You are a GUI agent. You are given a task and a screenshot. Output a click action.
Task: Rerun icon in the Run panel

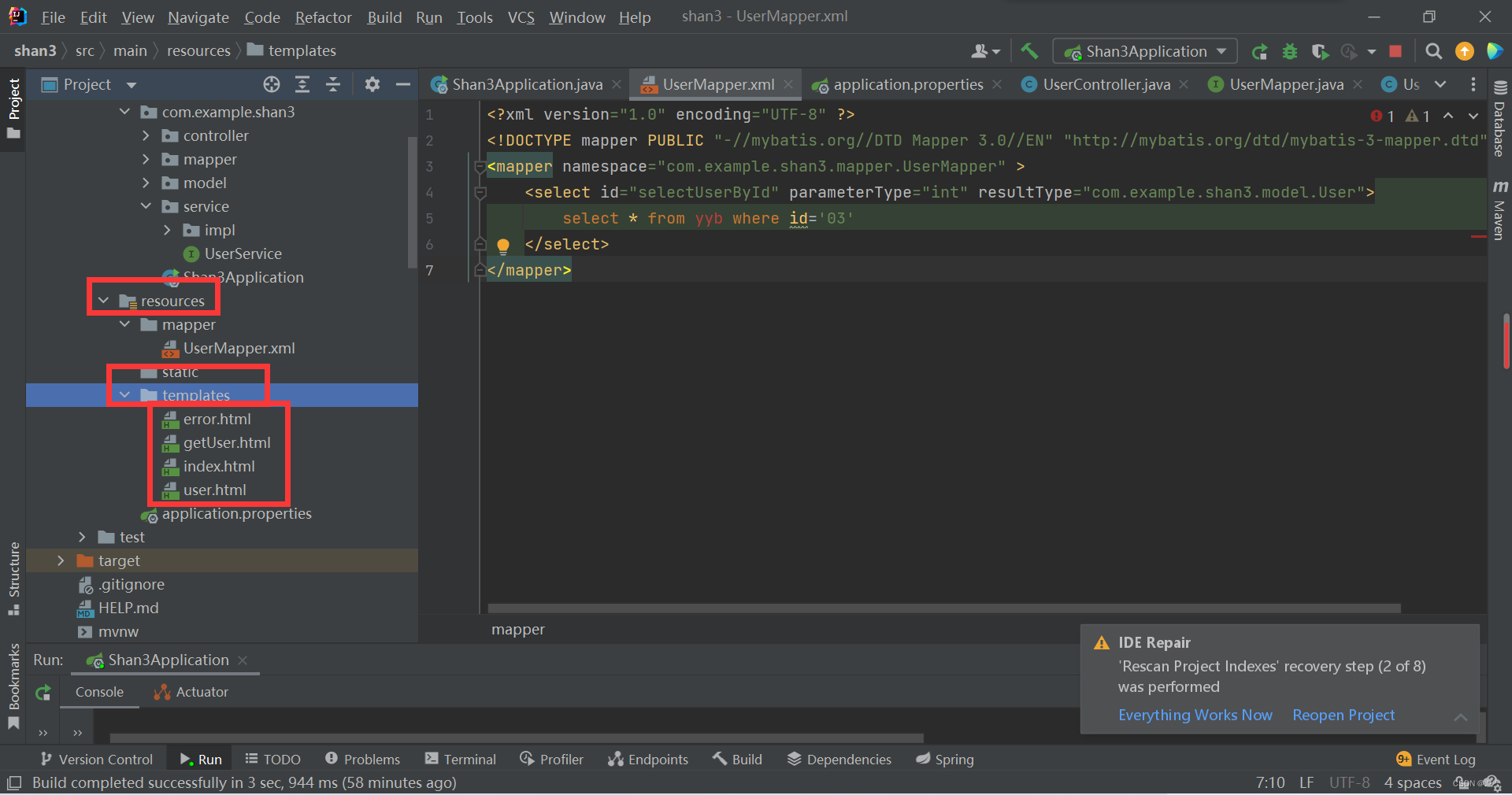[x=43, y=693]
